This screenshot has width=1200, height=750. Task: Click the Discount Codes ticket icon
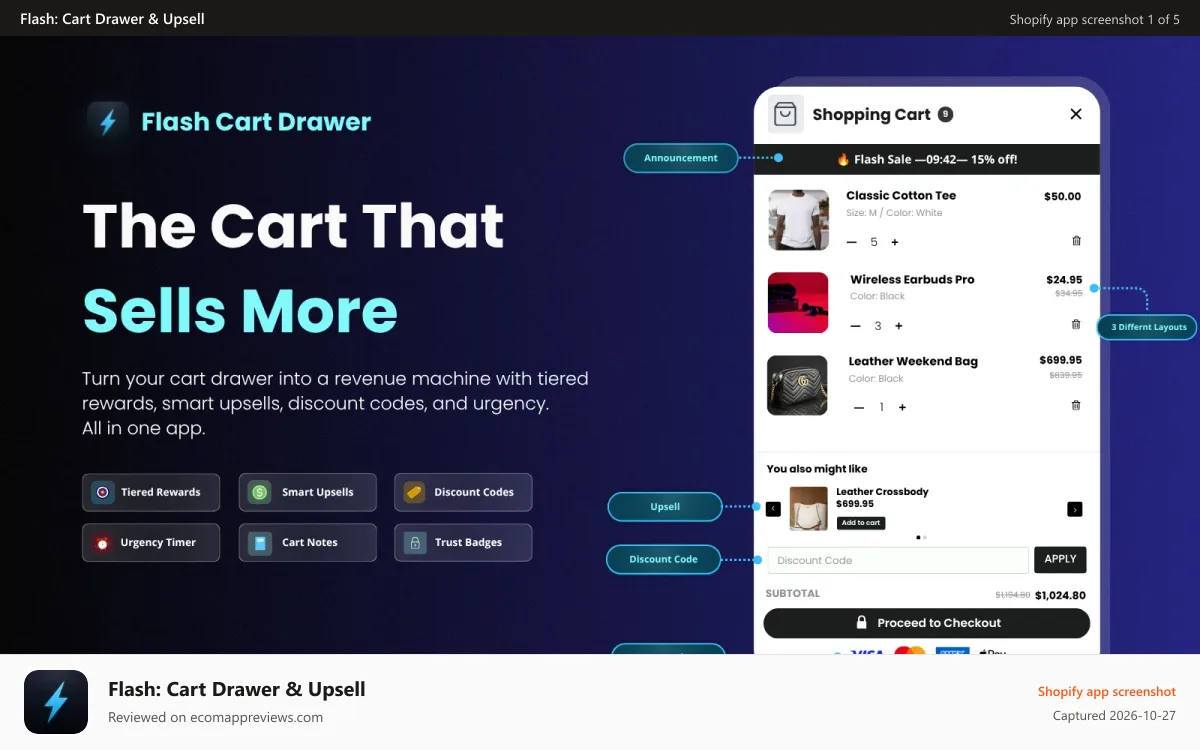(414, 492)
